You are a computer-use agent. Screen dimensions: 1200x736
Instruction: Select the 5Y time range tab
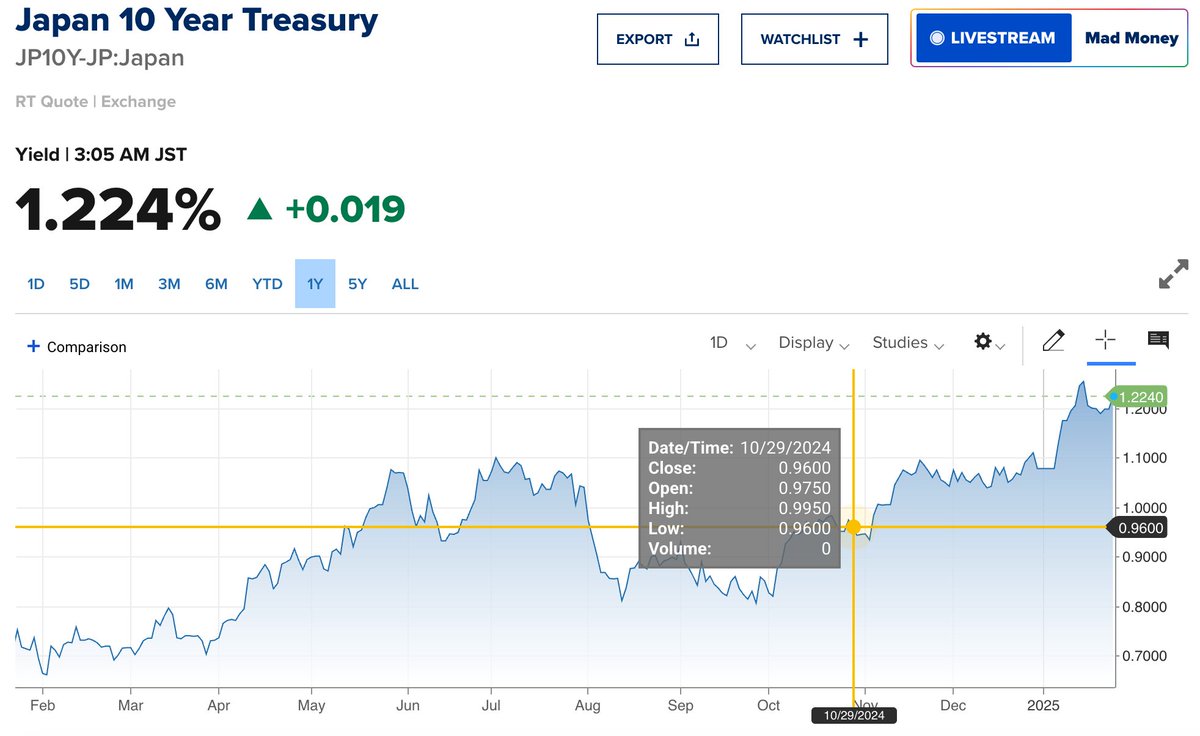(x=358, y=284)
